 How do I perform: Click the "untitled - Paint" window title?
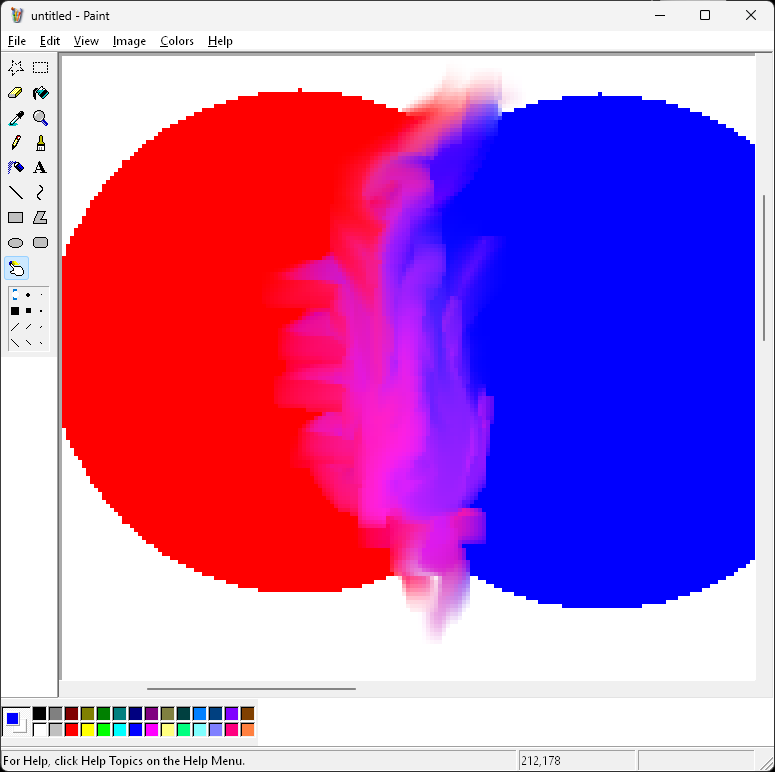tap(70, 16)
